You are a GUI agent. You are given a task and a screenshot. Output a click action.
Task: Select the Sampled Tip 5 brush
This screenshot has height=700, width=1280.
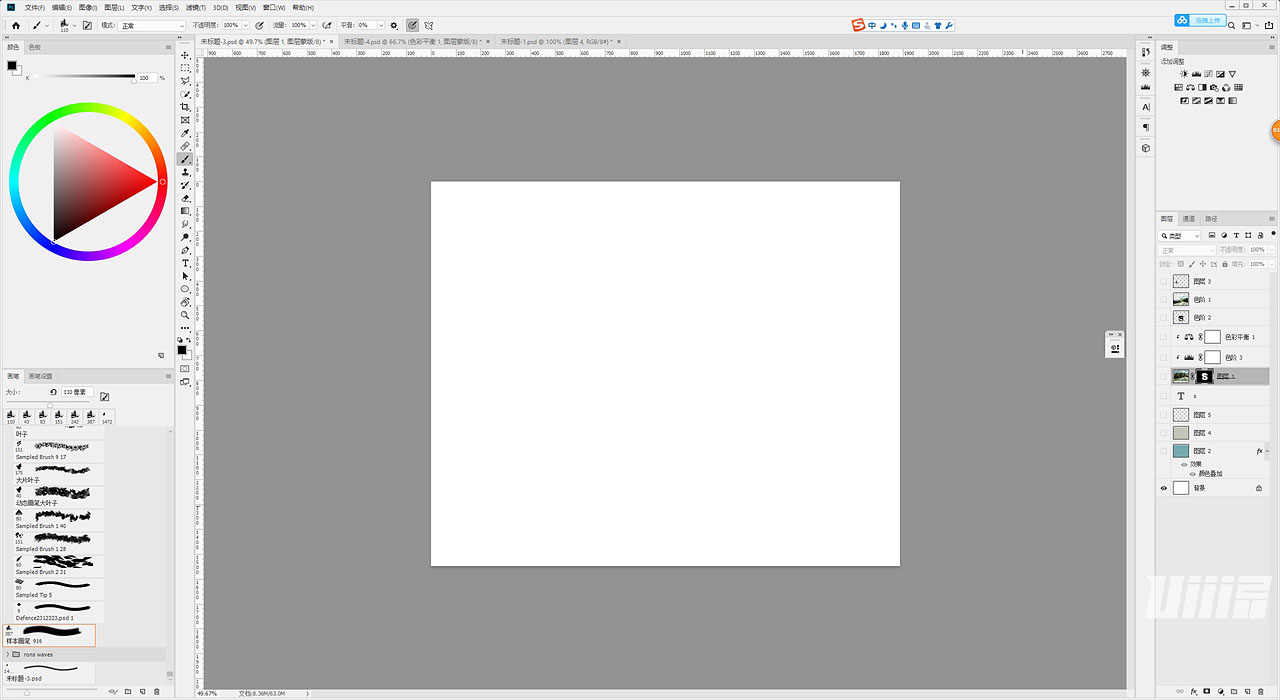pos(59,588)
